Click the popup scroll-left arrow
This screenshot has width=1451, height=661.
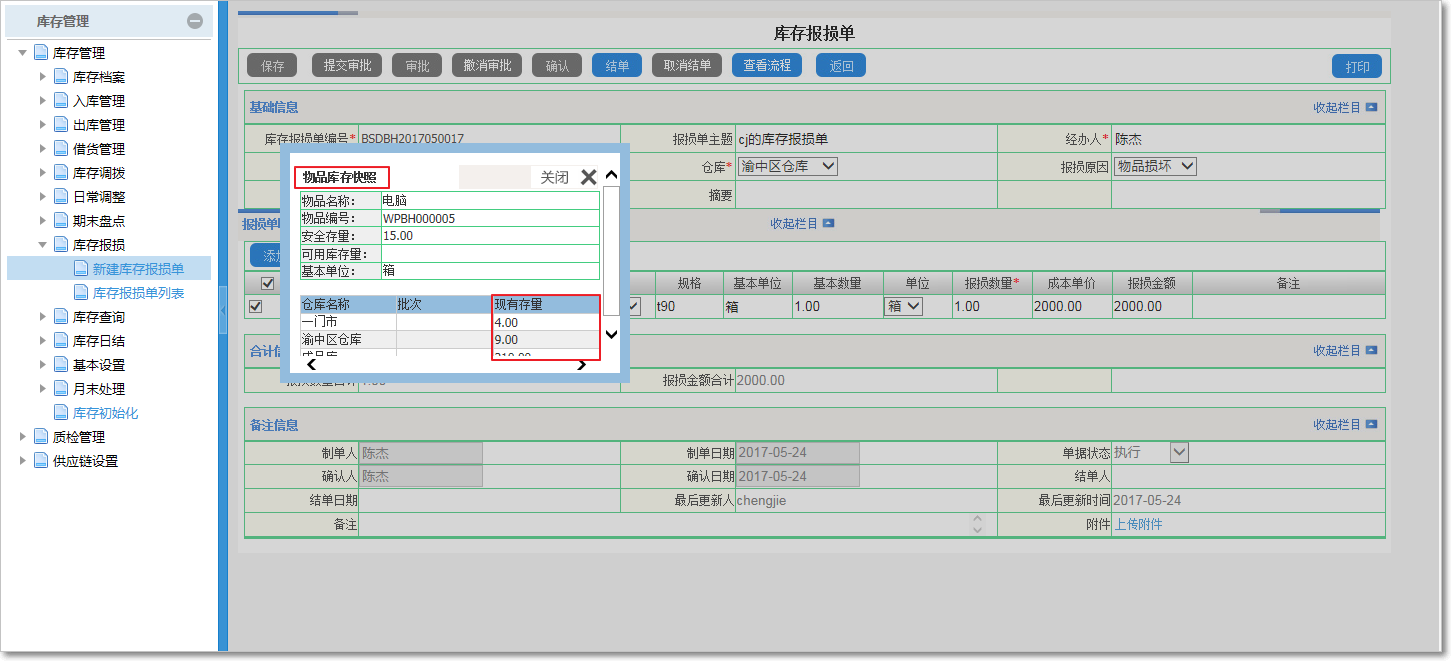click(x=311, y=365)
